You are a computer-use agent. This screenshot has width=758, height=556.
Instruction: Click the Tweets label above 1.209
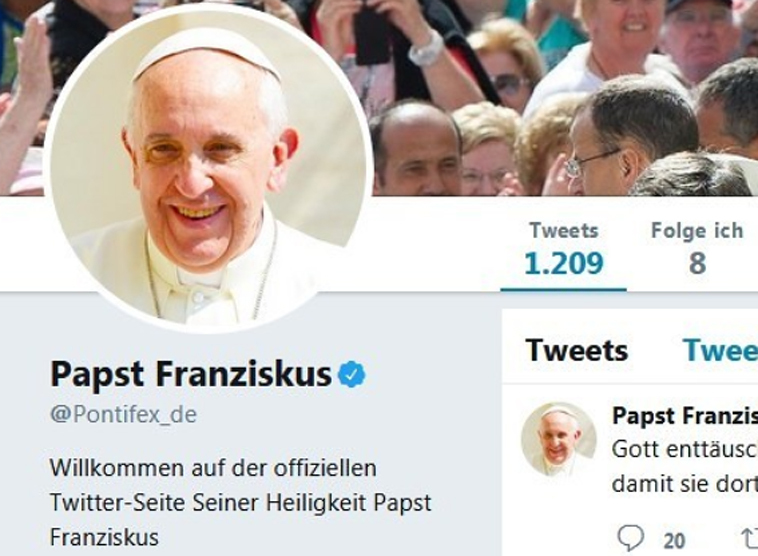[x=564, y=231]
